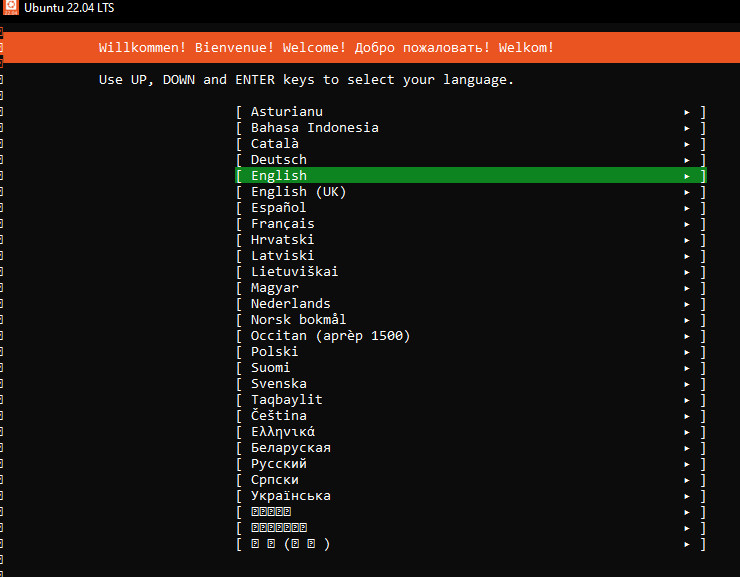Select Norsk bokmål language
Image resolution: width=740 pixels, height=577 pixels.
pos(298,320)
